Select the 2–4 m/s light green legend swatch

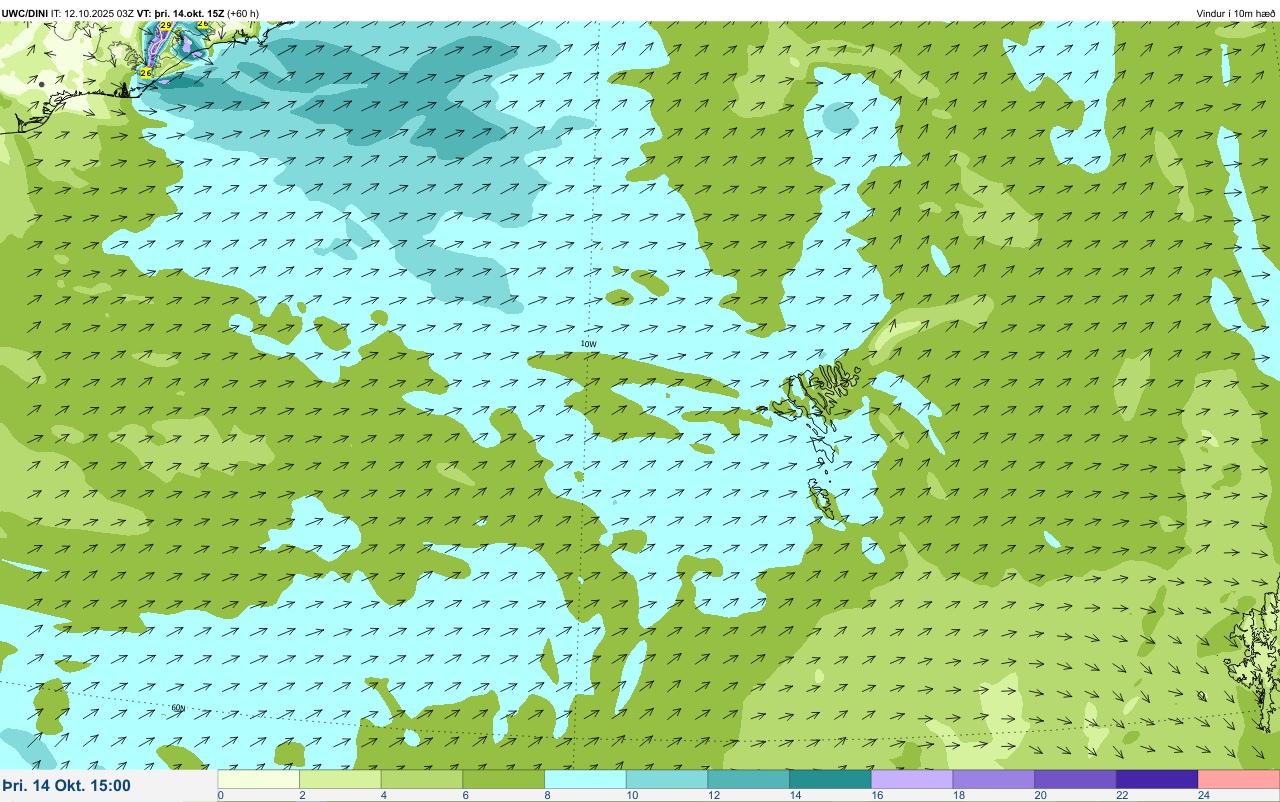click(x=341, y=779)
